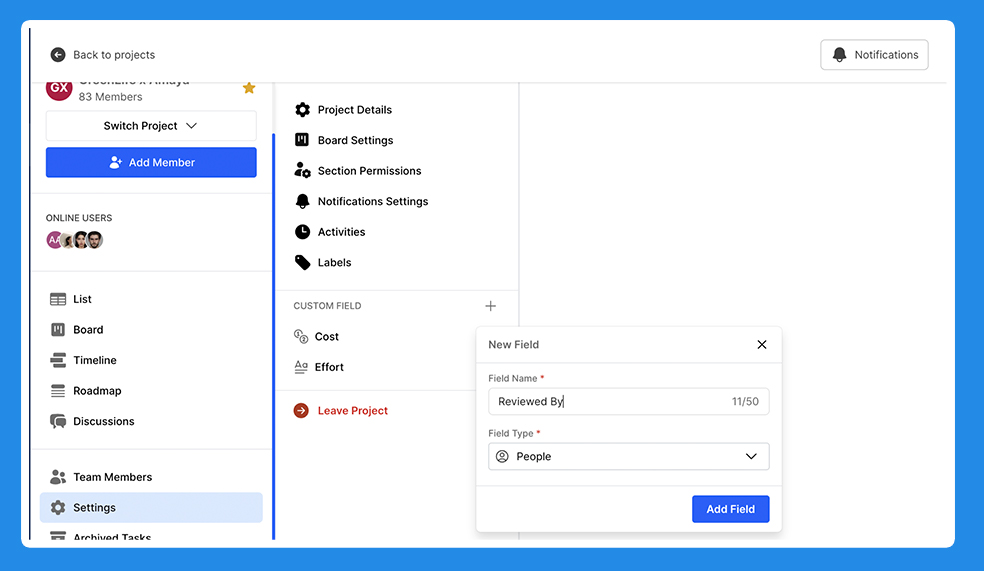Select Settings in the sidebar
This screenshot has height=571, width=984.
[151, 508]
